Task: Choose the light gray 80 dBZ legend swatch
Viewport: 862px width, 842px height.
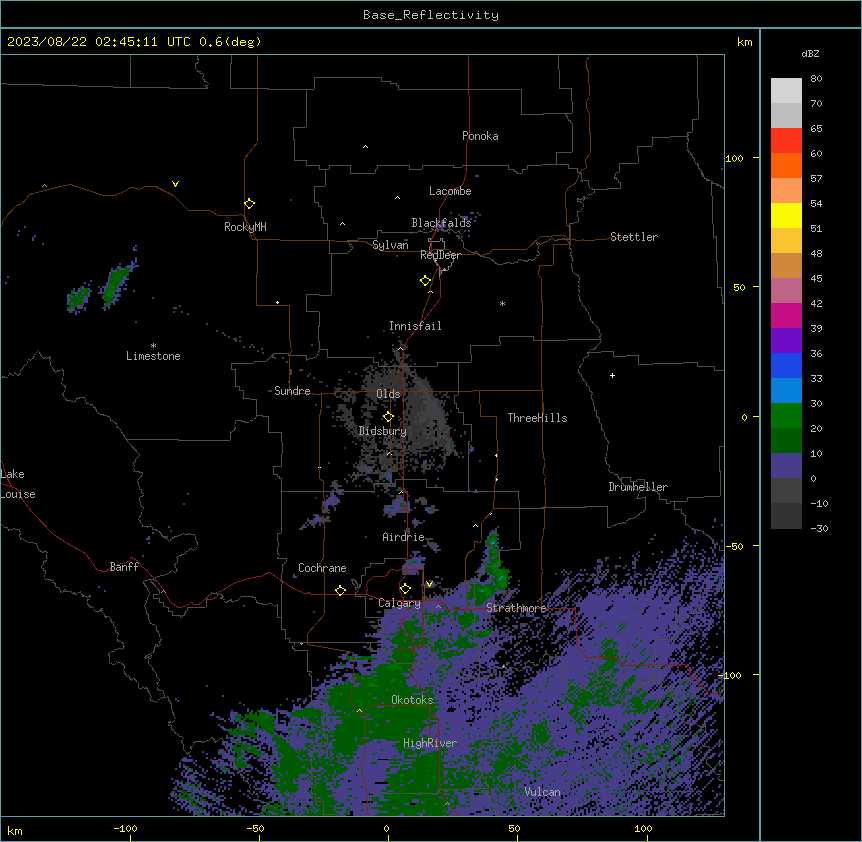Action: pyautogui.click(x=786, y=90)
